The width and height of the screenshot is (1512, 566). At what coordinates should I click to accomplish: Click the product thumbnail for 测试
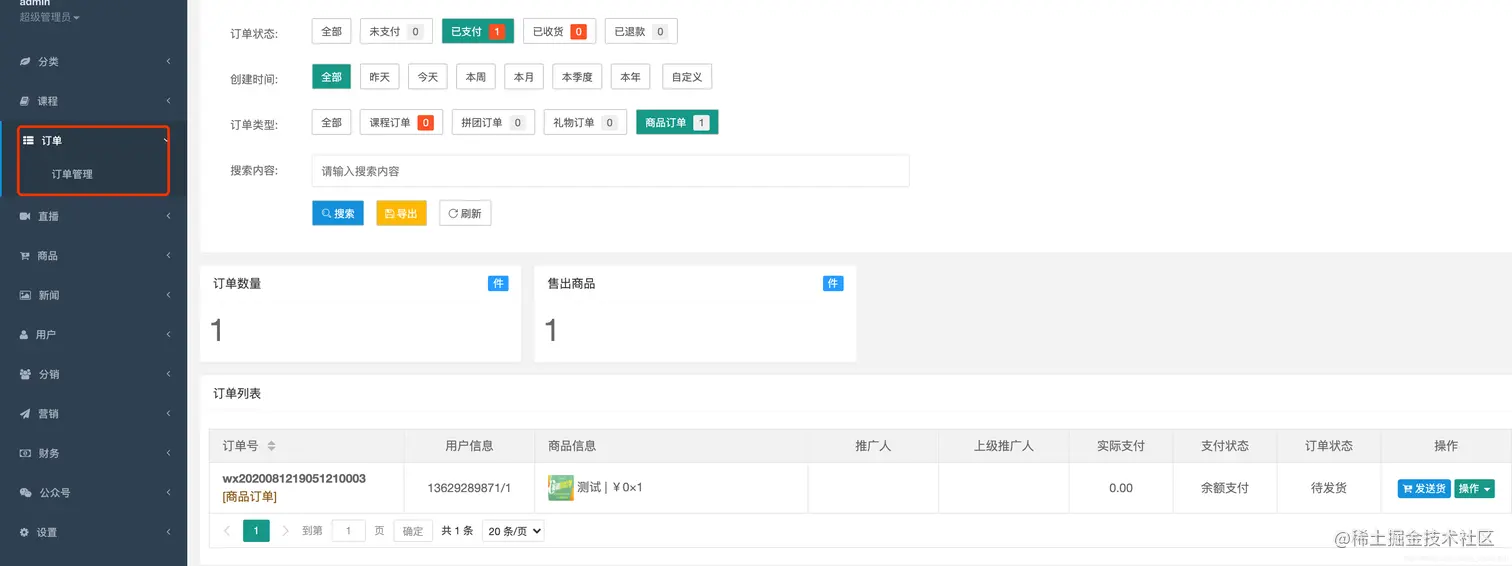pyautogui.click(x=560, y=488)
